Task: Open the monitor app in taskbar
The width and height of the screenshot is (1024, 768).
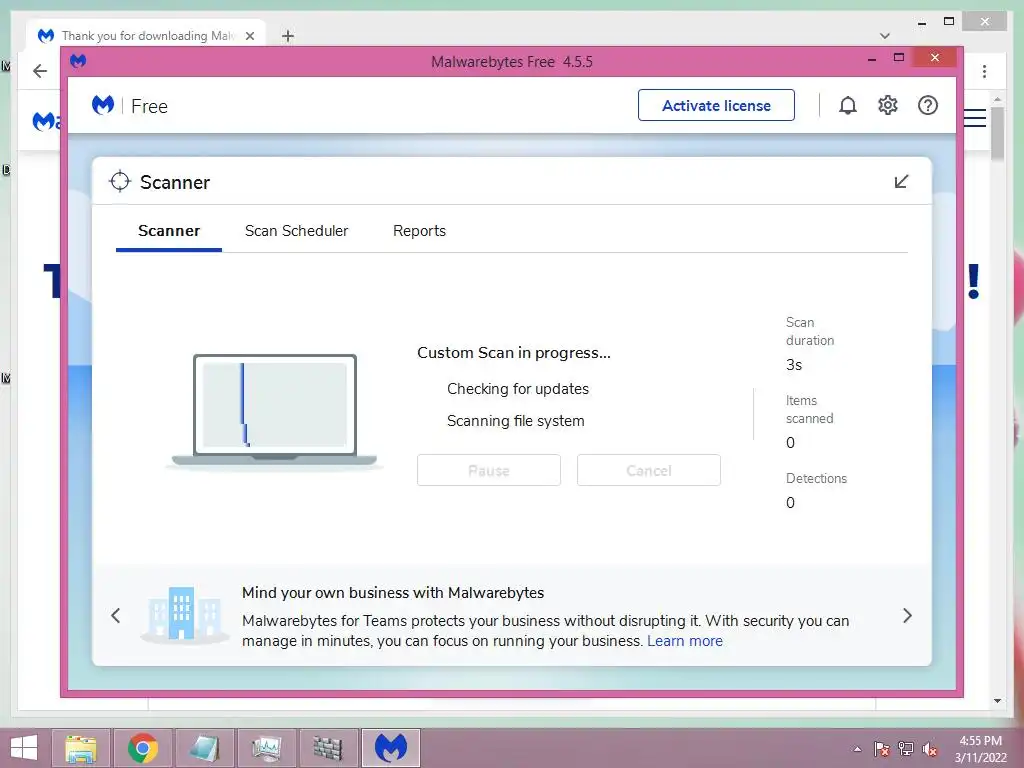Action: (x=267, y=748)
